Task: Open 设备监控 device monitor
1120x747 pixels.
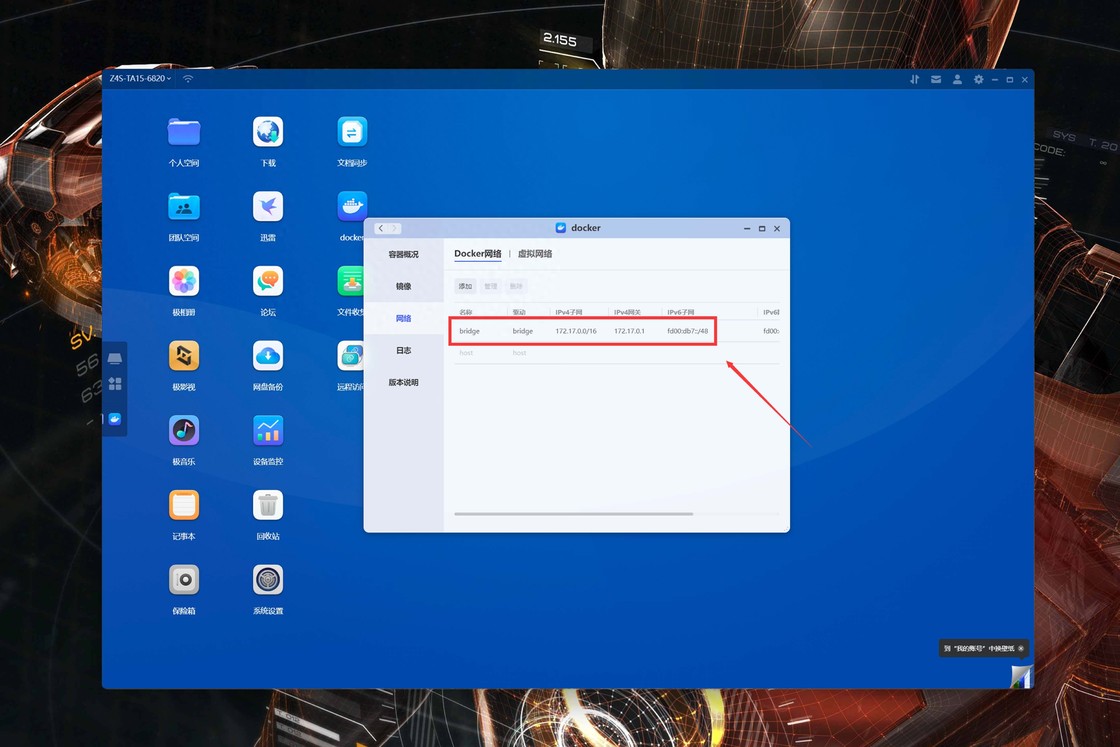Action: tap(268, 430)
